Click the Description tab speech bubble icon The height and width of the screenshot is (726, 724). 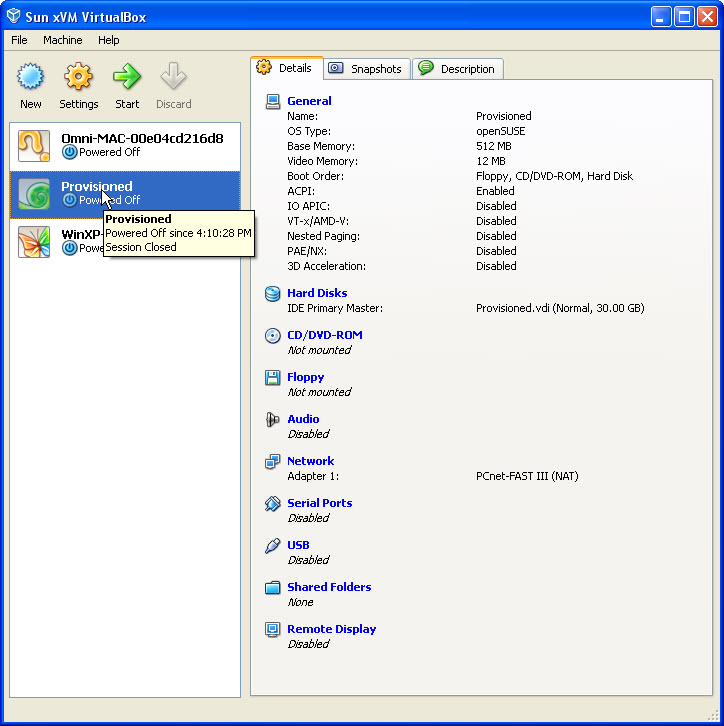[425, 68]
